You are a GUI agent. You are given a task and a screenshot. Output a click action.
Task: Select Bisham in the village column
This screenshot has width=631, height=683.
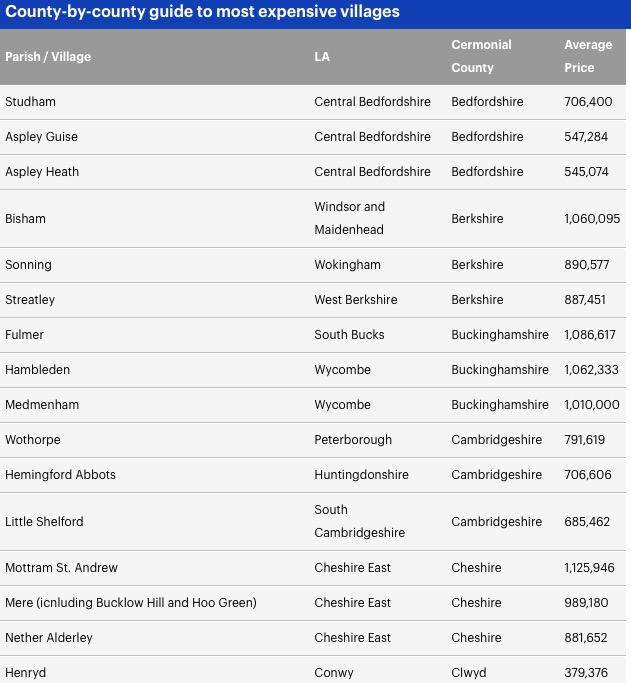click(x=25, y=218)
